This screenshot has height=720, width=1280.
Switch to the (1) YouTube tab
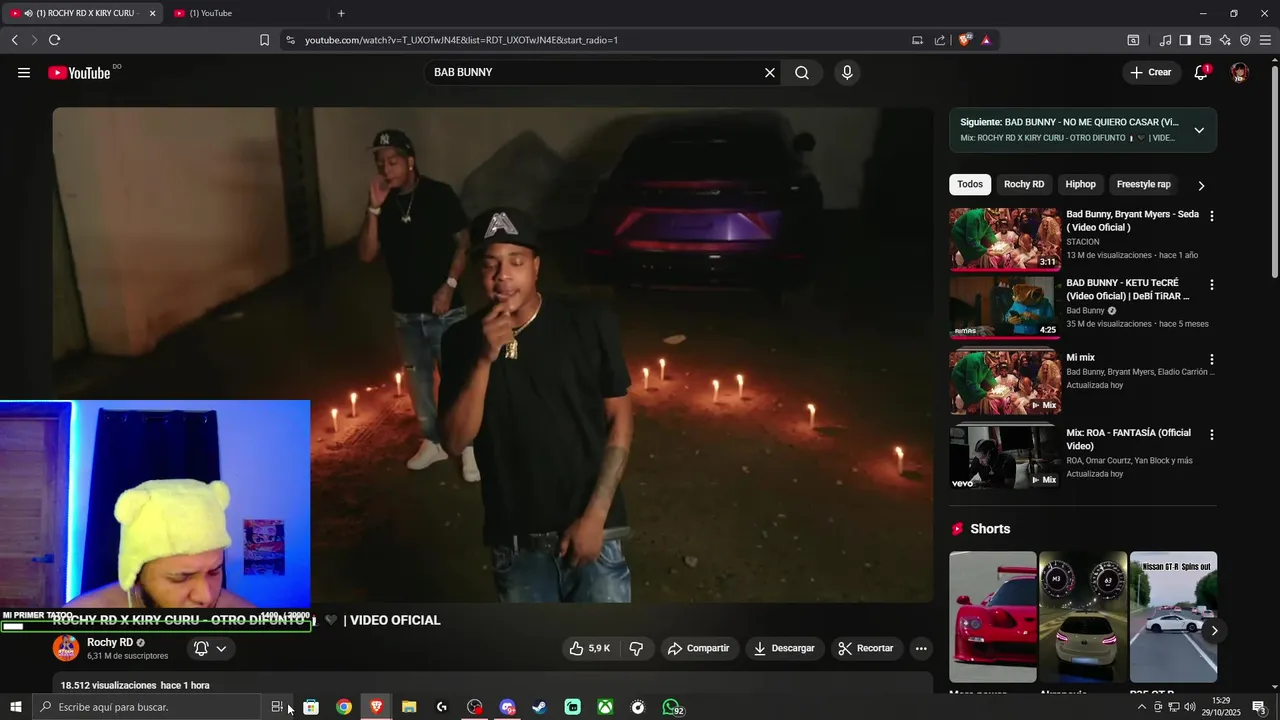[x=245, y=13]
